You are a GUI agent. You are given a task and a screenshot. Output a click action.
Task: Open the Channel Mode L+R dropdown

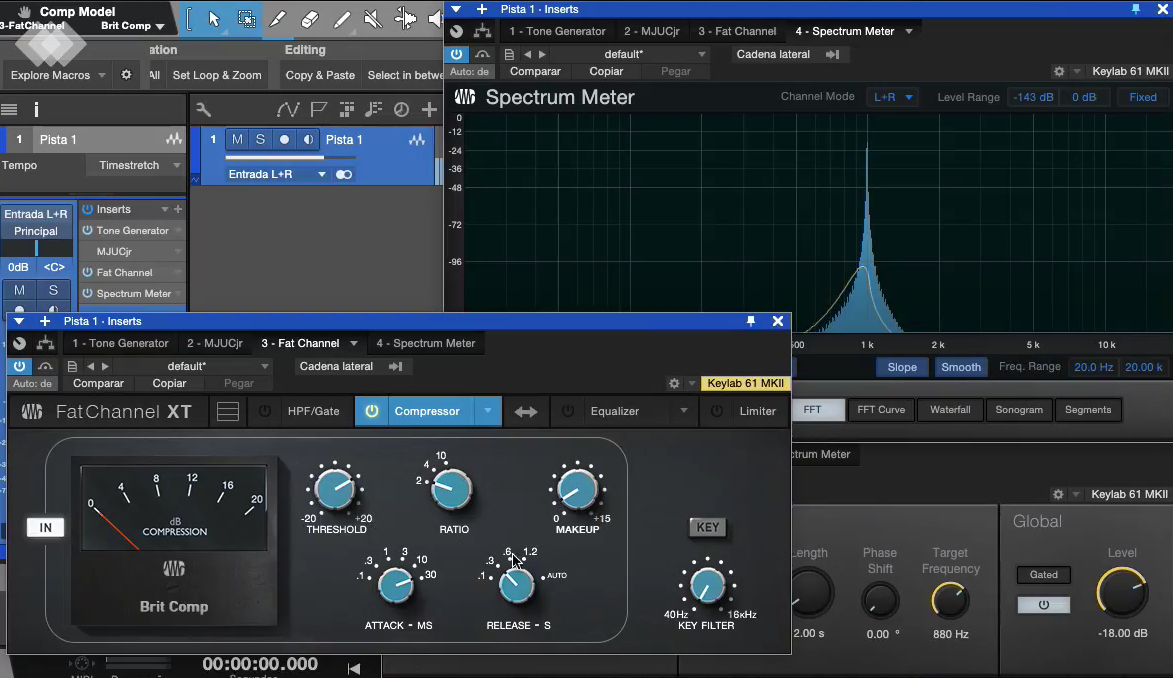(893, 97)
